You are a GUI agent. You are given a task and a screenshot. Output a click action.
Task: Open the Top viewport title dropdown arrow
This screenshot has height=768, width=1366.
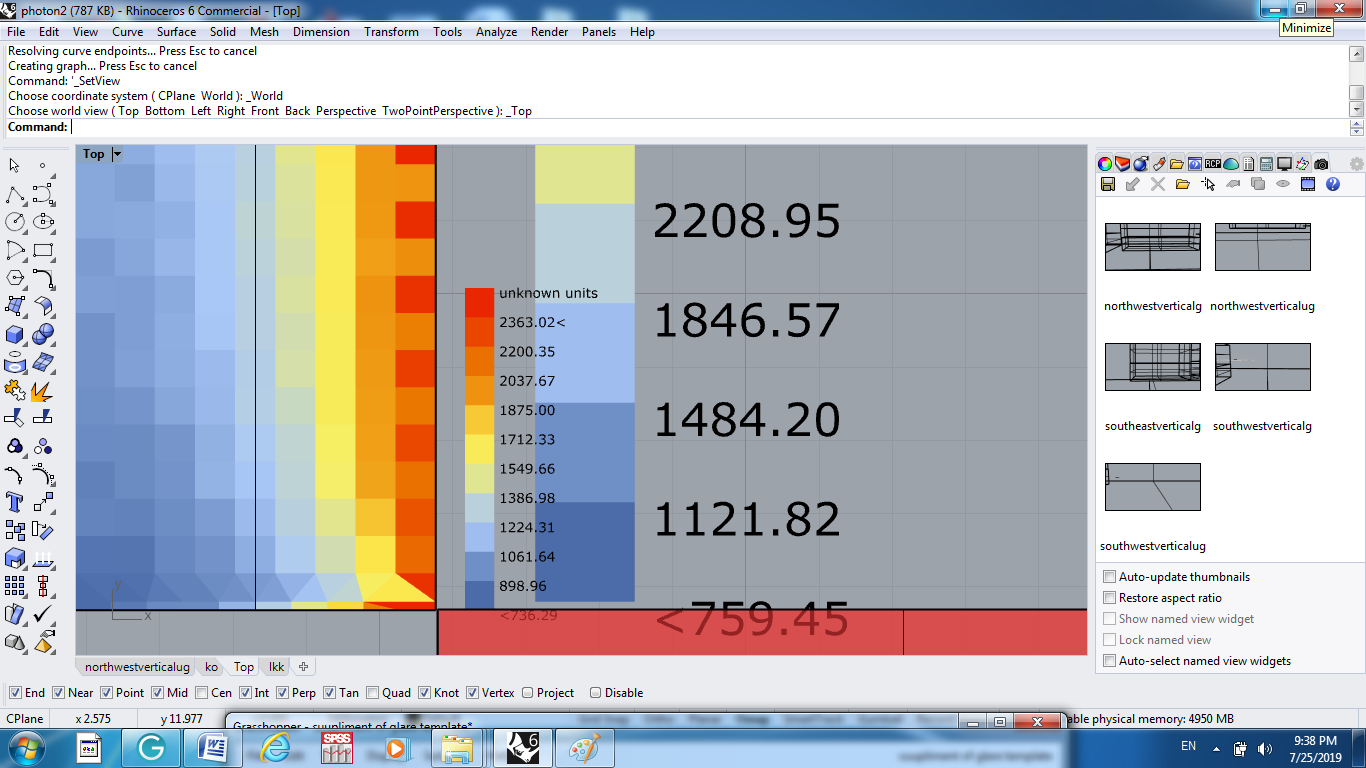(117, 154)
